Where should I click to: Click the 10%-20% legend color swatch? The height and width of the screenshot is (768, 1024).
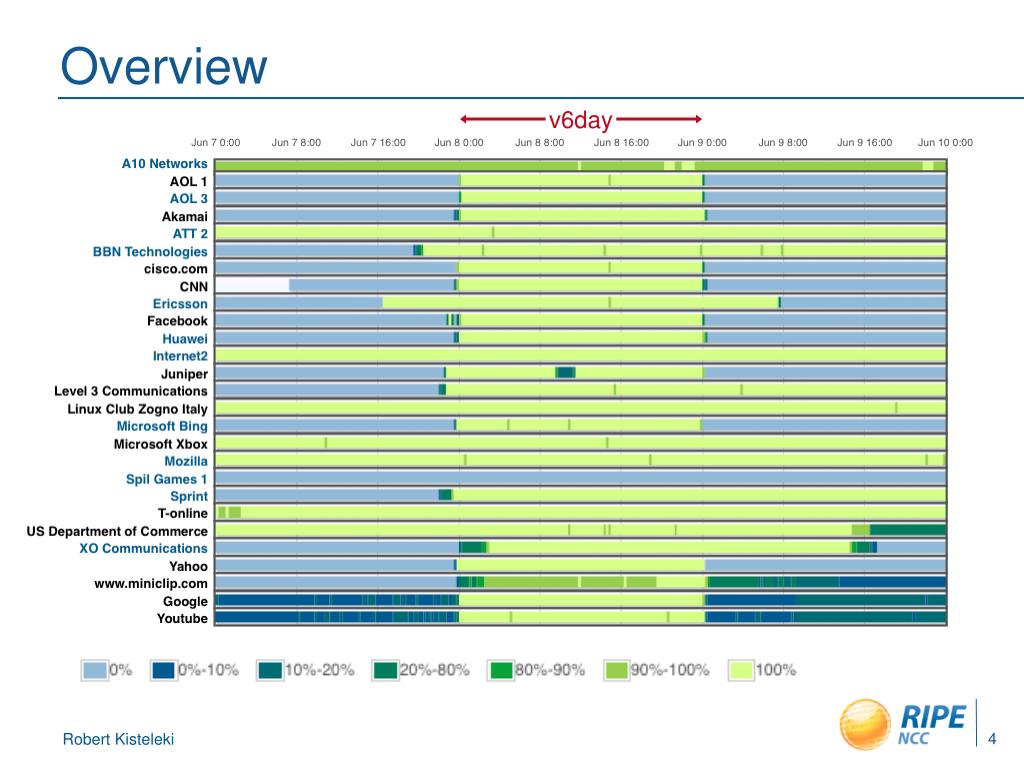[270, 670]
